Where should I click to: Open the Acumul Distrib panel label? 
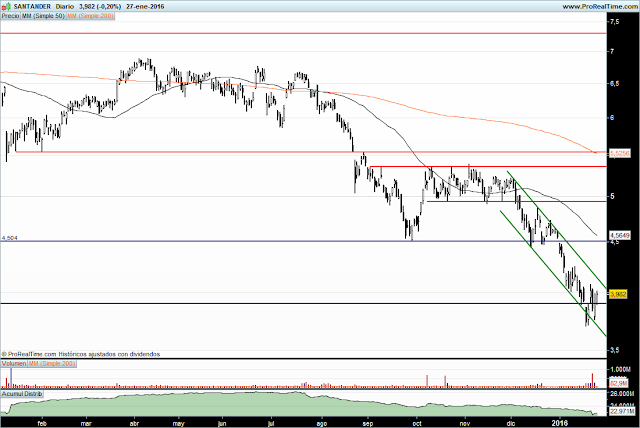[22, 394]
